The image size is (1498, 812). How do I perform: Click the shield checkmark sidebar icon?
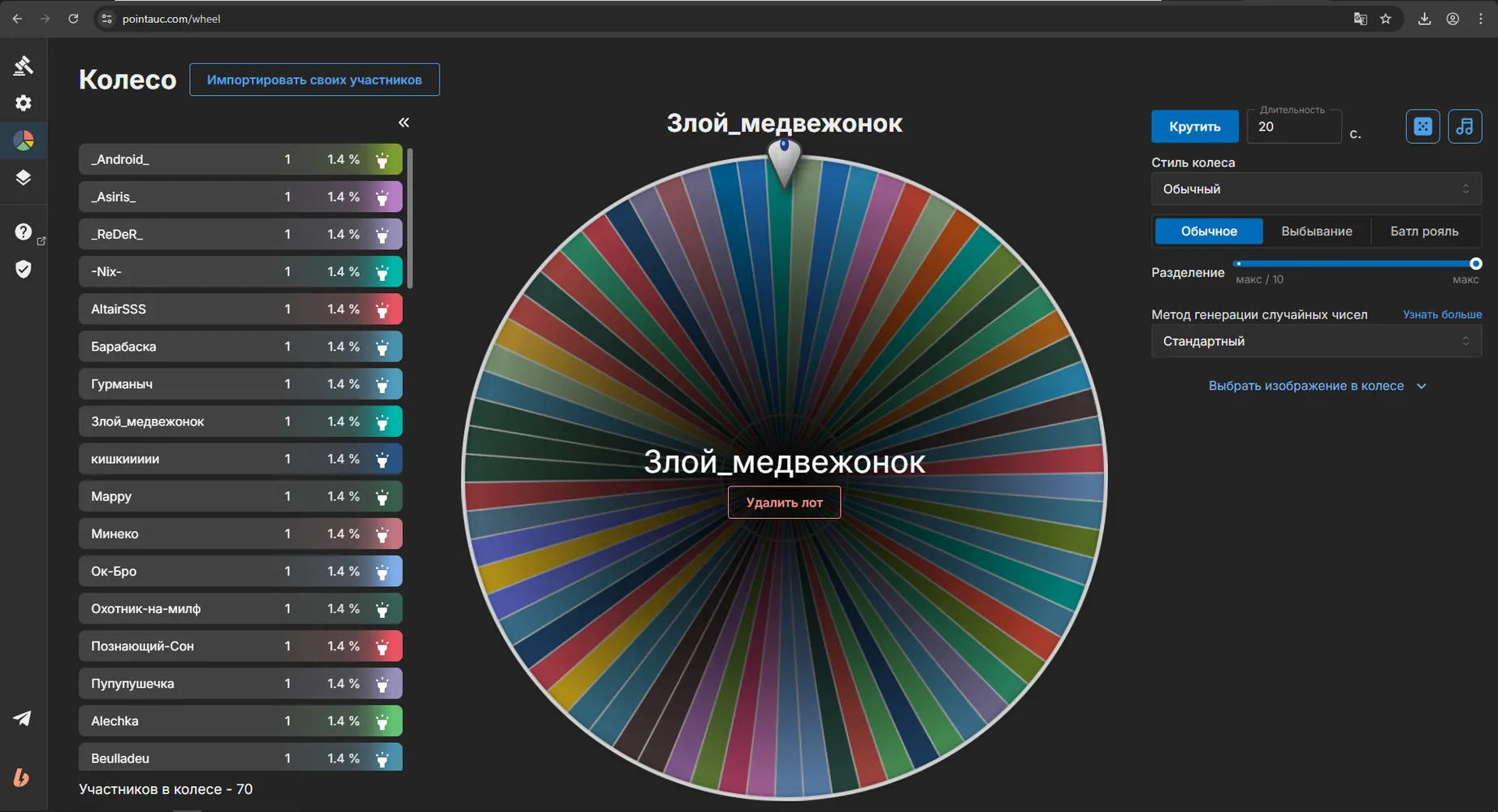[23, 269]
